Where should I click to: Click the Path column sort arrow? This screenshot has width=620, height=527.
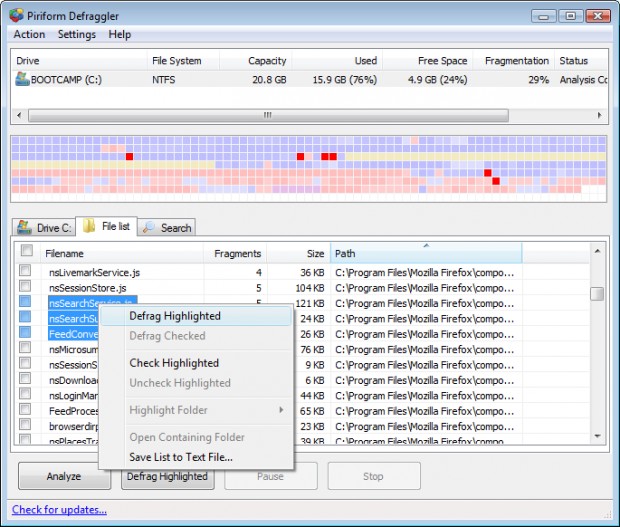point(426,246)
